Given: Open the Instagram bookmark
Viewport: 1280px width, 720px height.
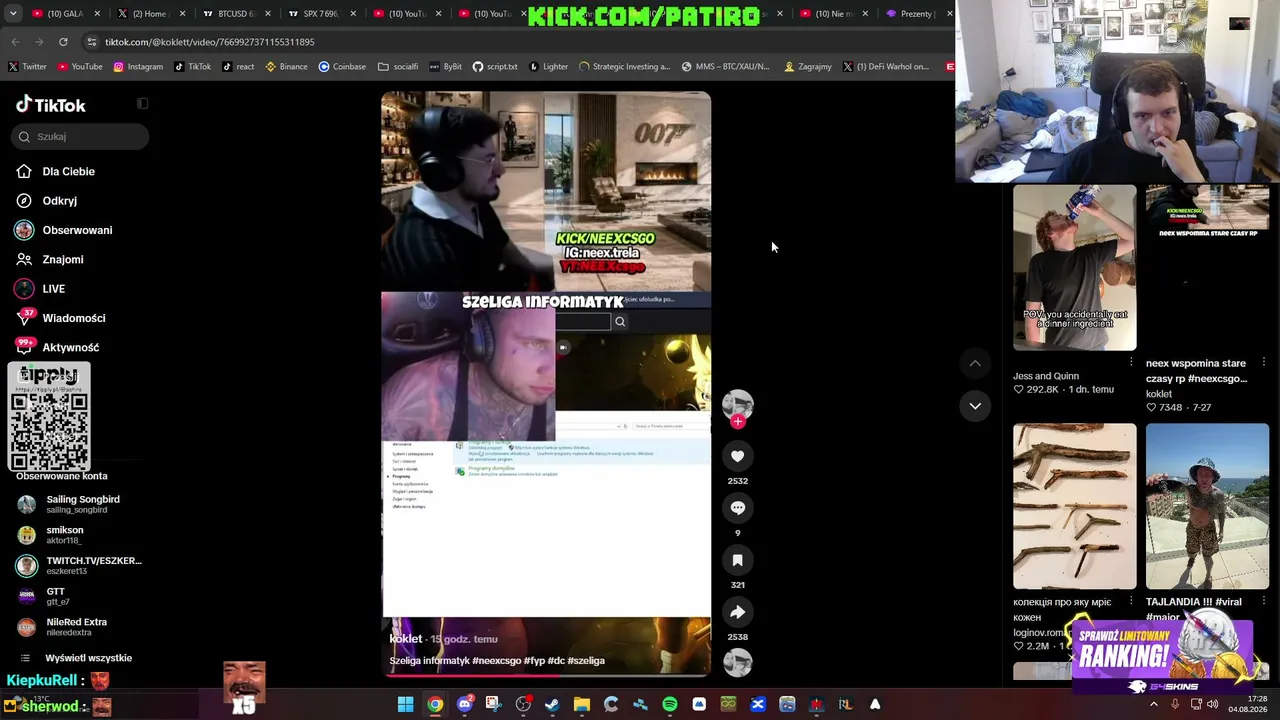Looking at the screenshot, I should click(138, 67).
